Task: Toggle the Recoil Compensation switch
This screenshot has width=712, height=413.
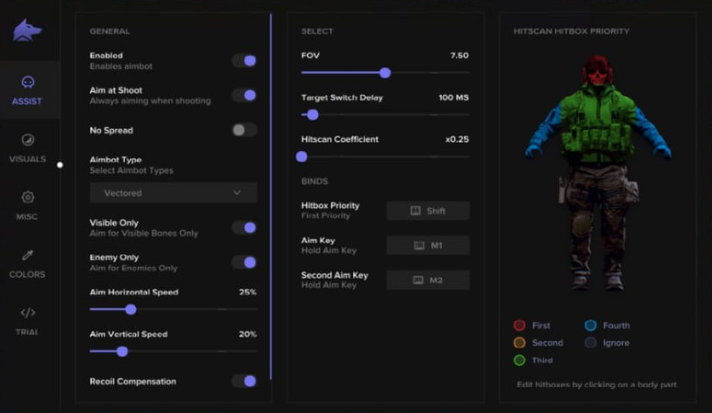Action: tap(244, 381)
